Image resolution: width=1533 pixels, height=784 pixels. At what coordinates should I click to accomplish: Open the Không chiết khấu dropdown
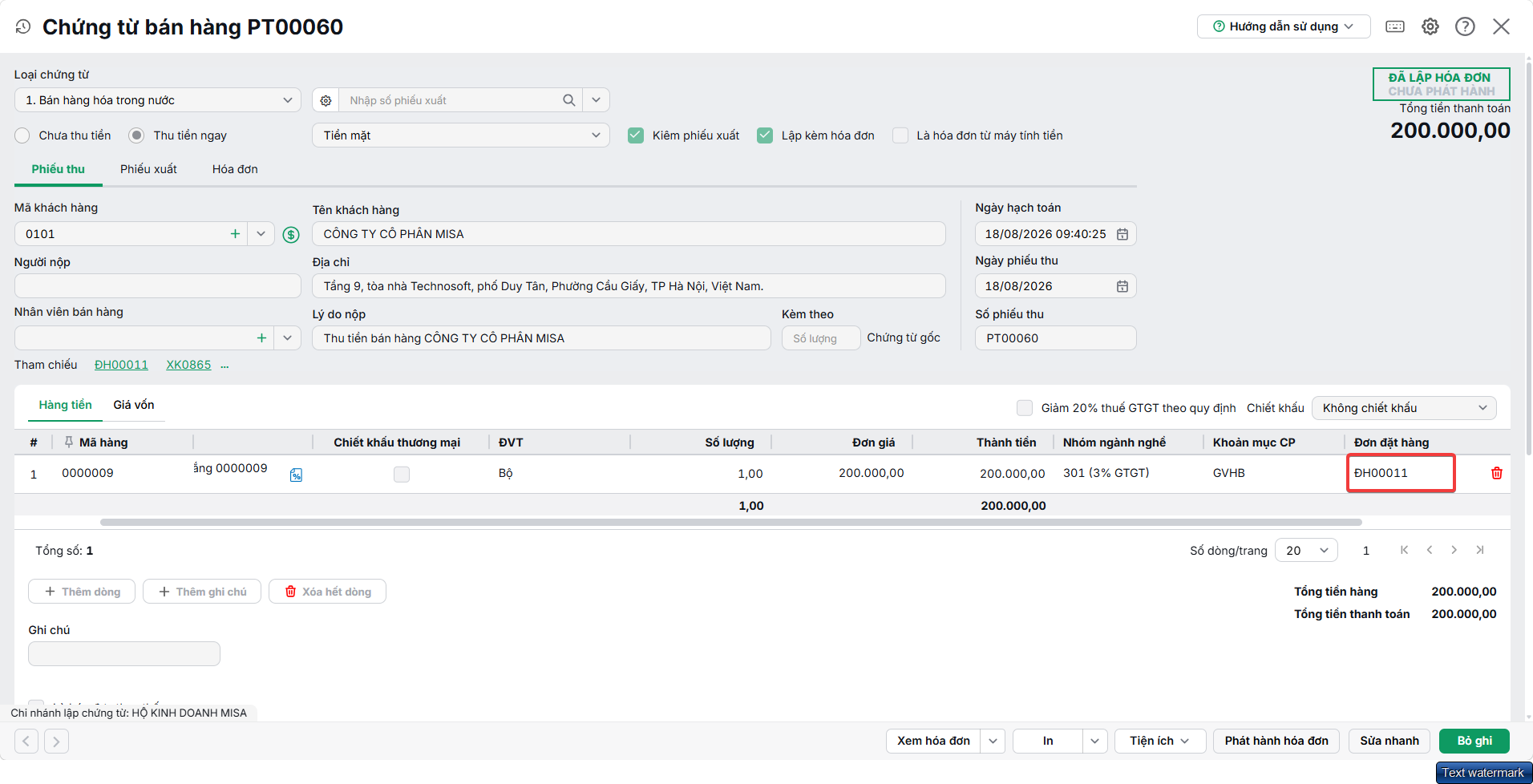(1404, 408)
